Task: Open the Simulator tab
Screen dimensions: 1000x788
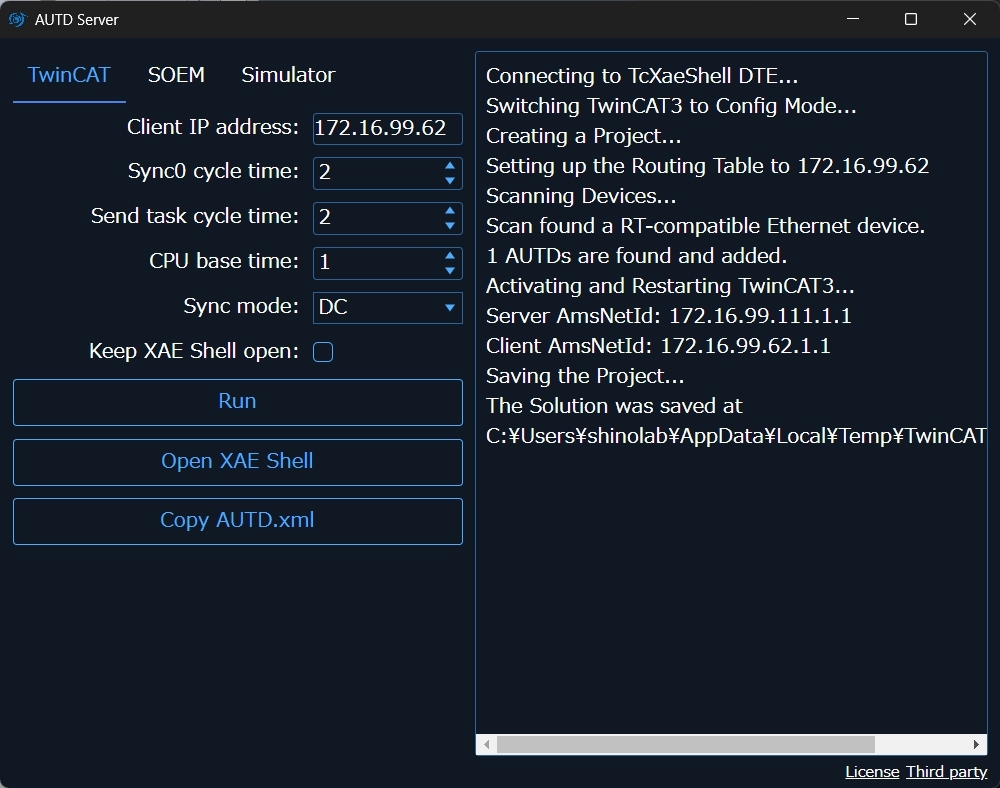Action: [x=288, y=75]
